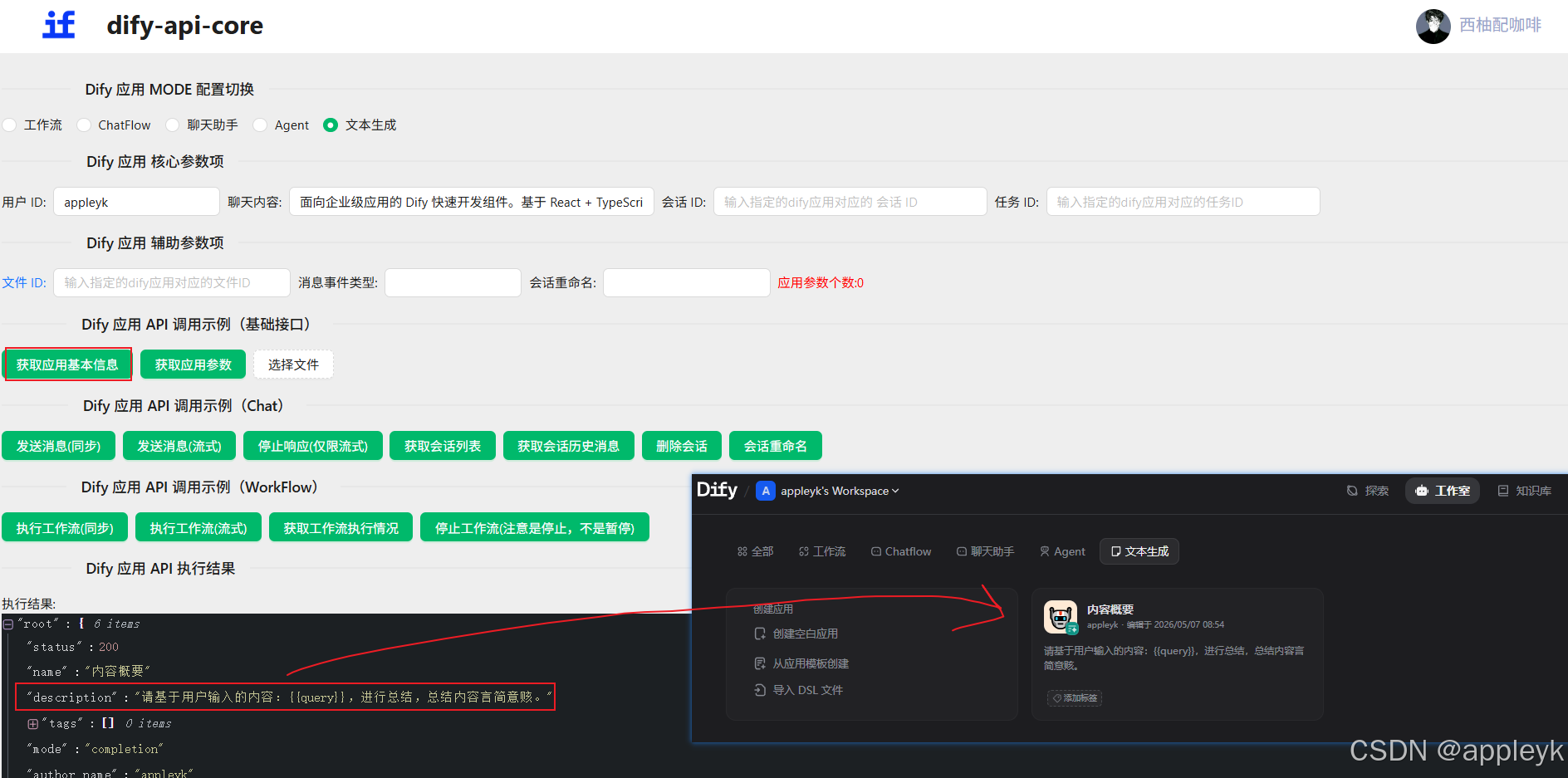Select the Chatflow filter tab in Dify

coord(901,551)
